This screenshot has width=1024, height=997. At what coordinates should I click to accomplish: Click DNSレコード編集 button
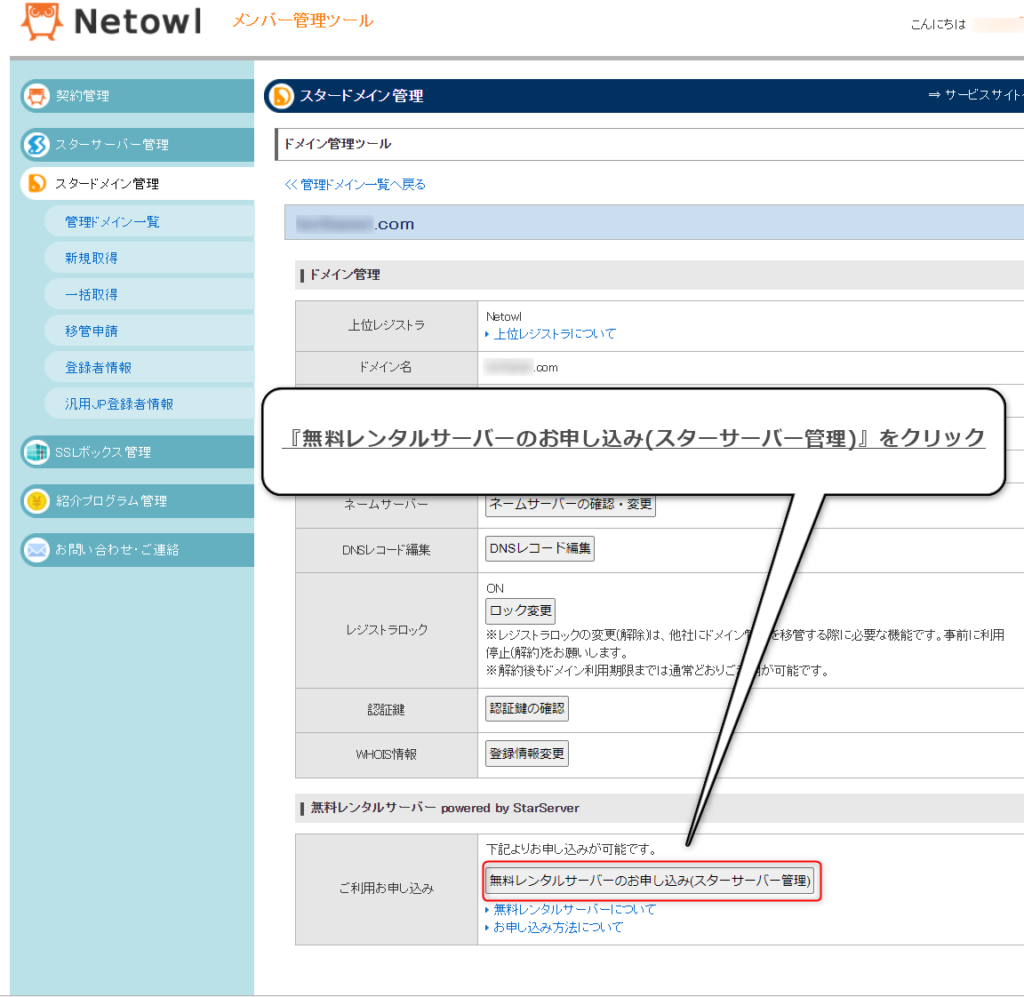[x=539, y=548]
